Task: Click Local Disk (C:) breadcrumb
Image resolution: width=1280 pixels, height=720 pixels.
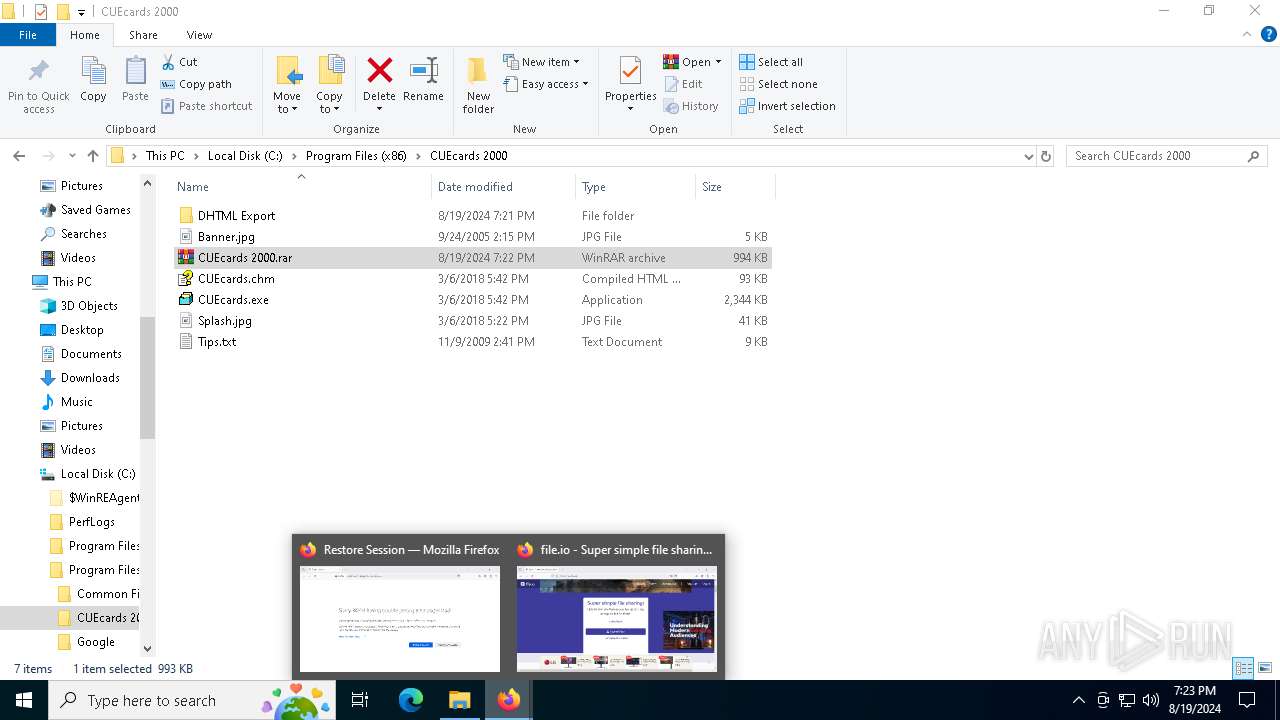Action: click(245, 156)
